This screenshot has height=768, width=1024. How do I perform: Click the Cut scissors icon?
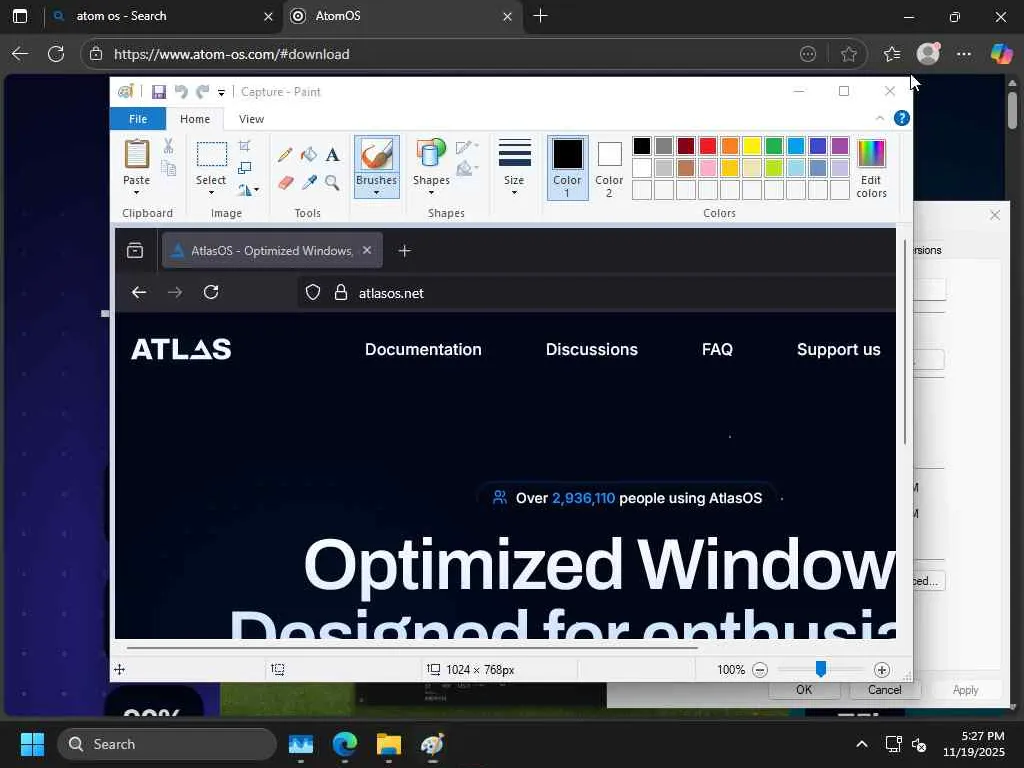pos(168,146)
